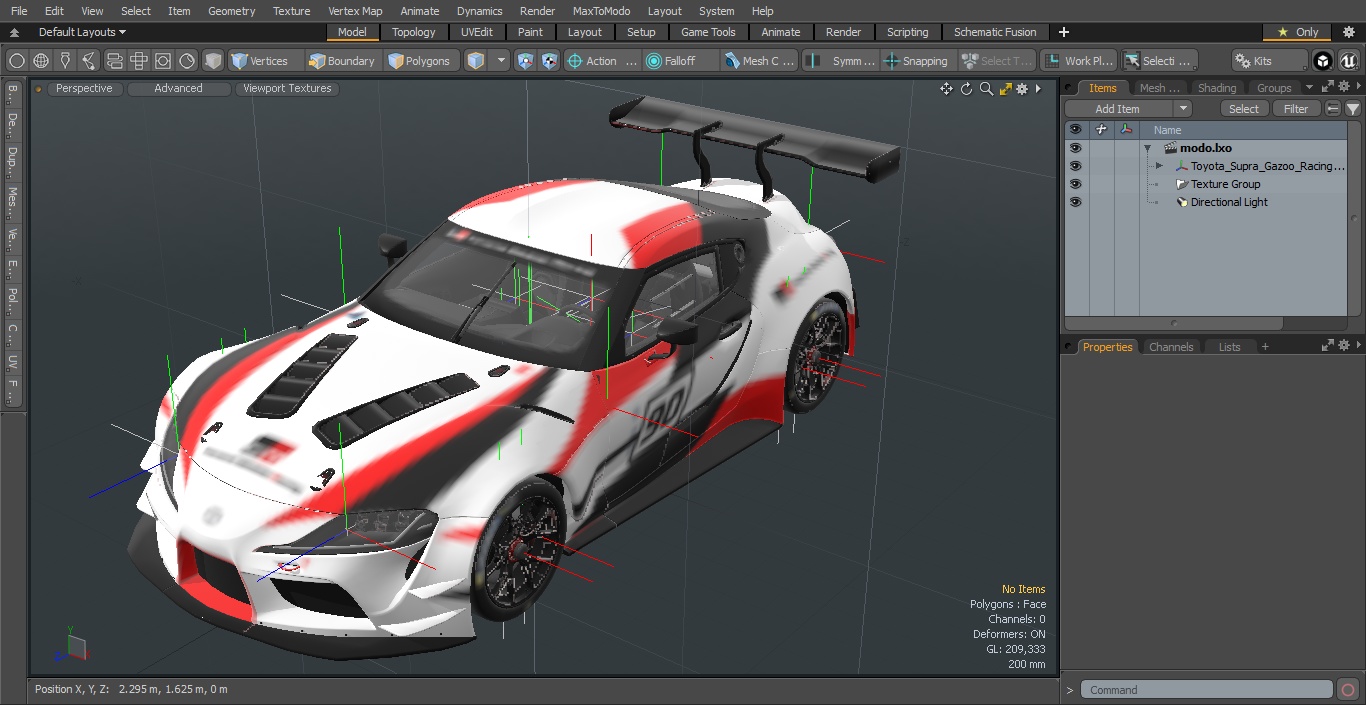Click the viewport pan/move icon
This screenshot has height=705, width=1366.
pyautogui.click(x=946, y=89)
